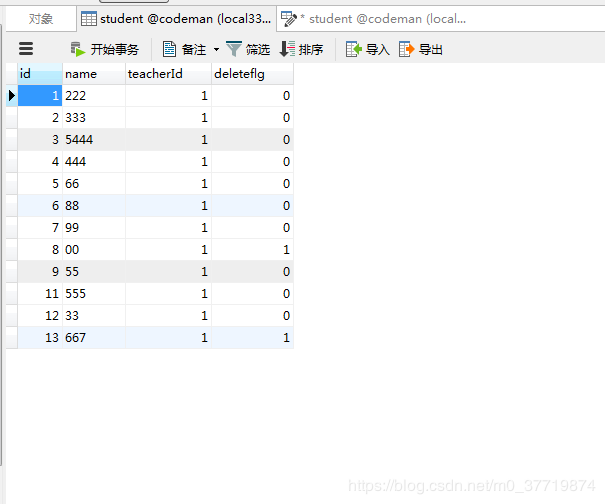Viewport: 605px width, 504px height.
Task: Click the table icon on student tab
Action: (x=89, y=19)
